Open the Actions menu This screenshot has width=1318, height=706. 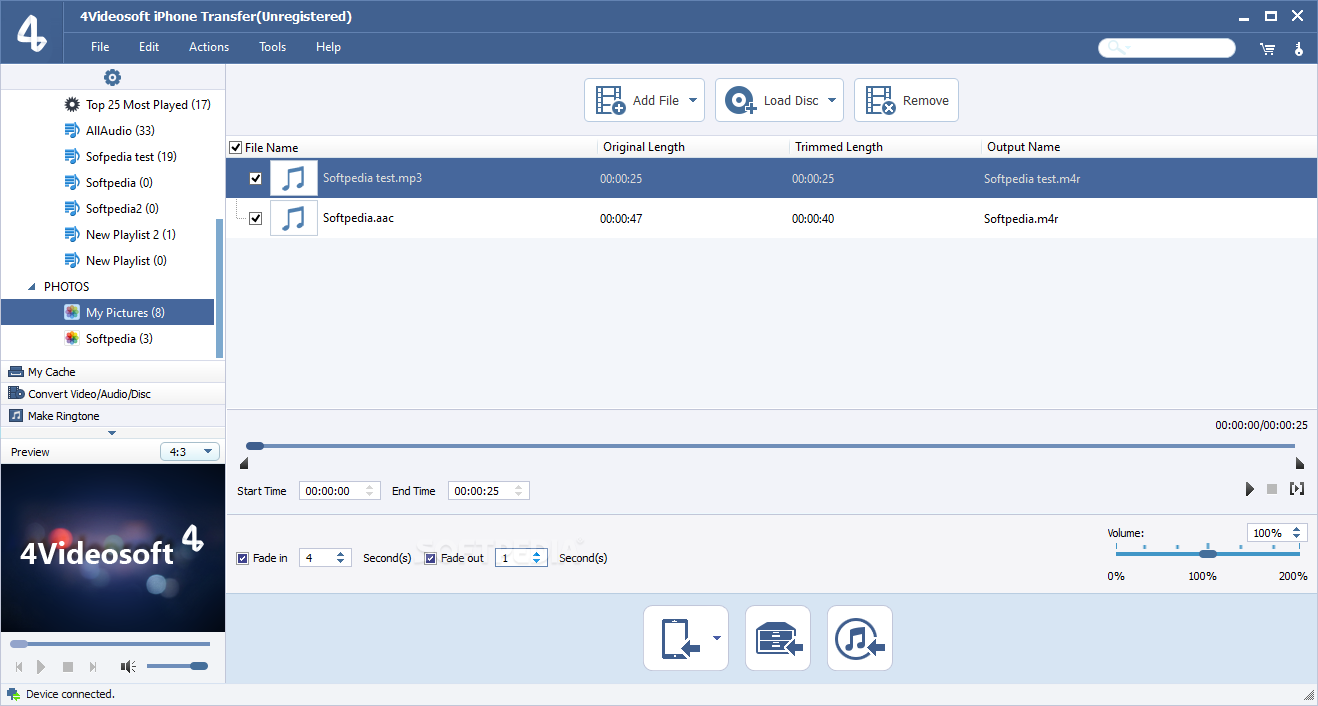[209, 47]
